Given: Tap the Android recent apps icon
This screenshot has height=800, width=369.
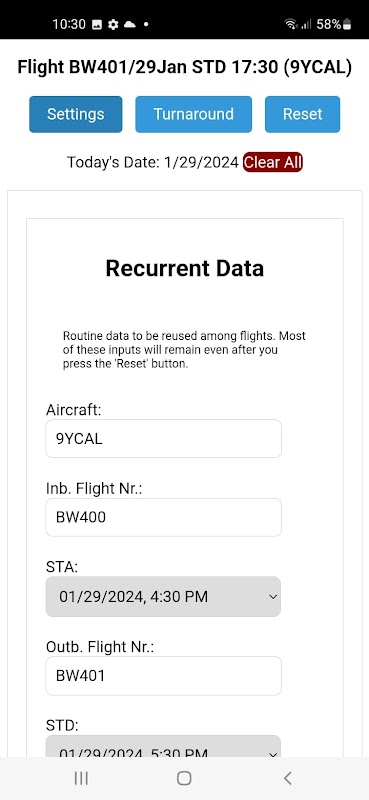Looking at the screenshot, I should click(81, 778).
